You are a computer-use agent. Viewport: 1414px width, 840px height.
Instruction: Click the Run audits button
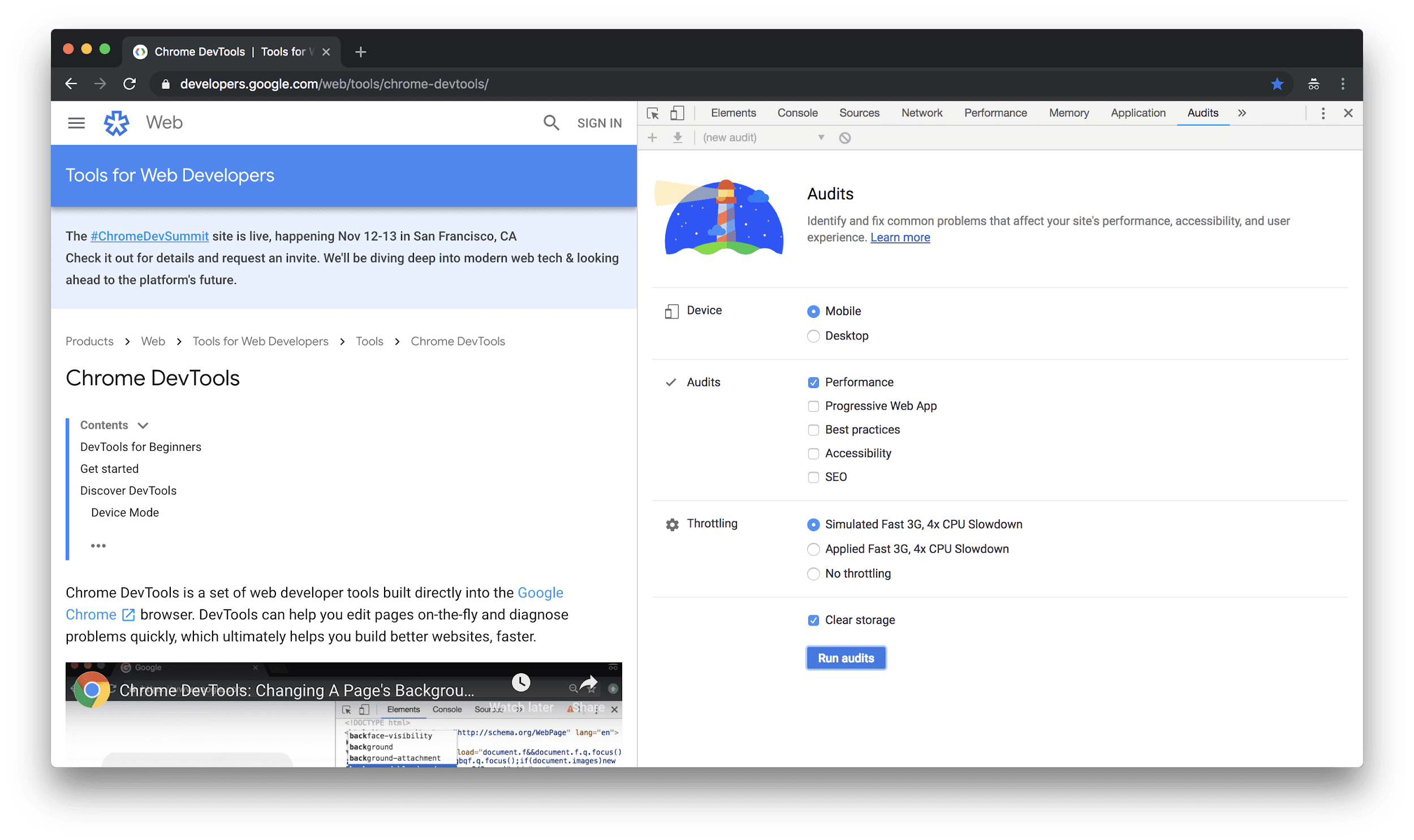pyautogui.click(x=846, y=658)
